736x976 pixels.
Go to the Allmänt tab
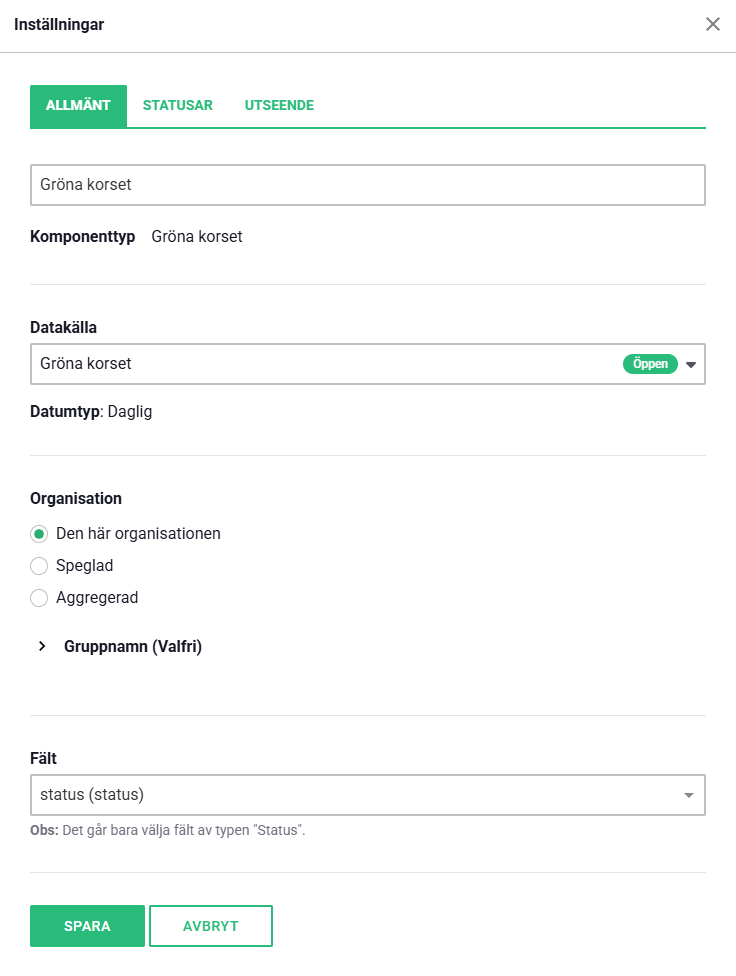pos(78,106)
